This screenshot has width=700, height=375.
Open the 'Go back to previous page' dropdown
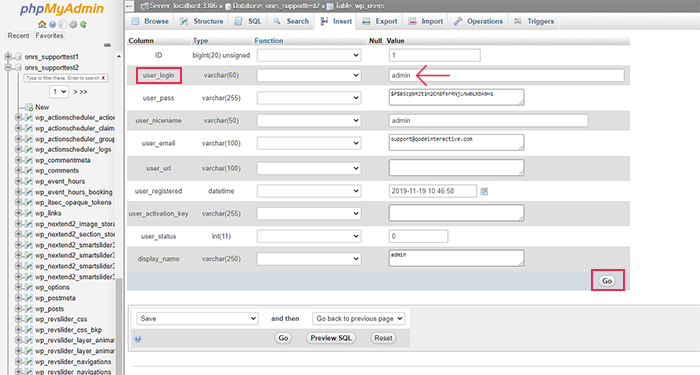(358, 318)
